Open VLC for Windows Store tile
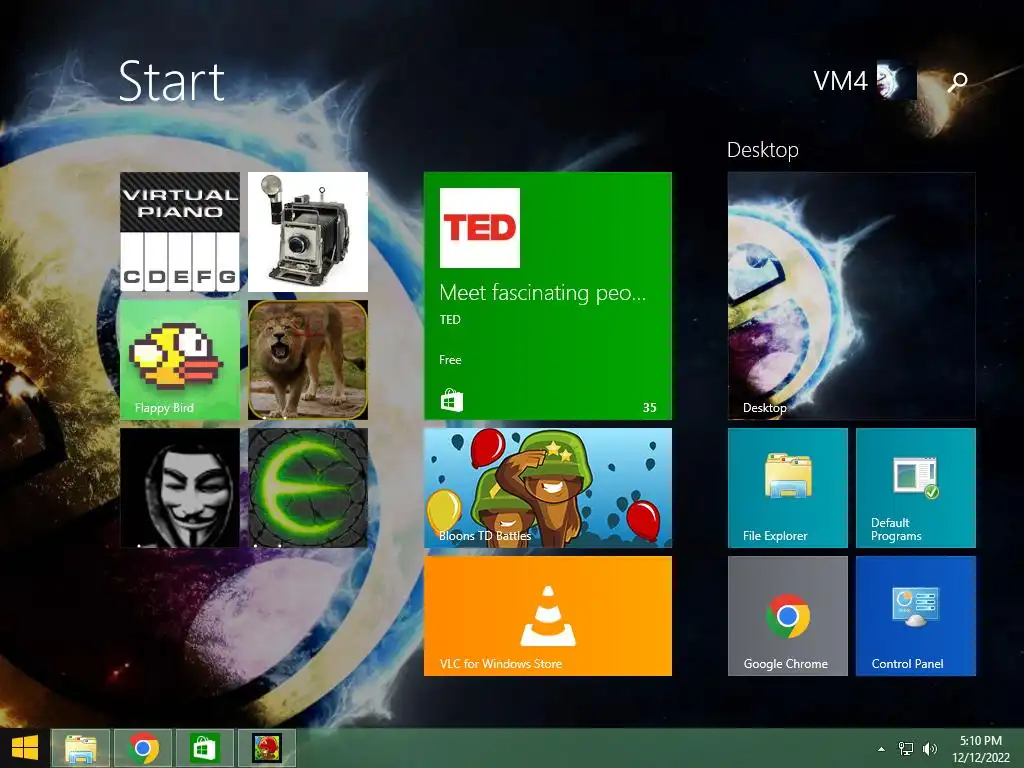 [547, 616]
